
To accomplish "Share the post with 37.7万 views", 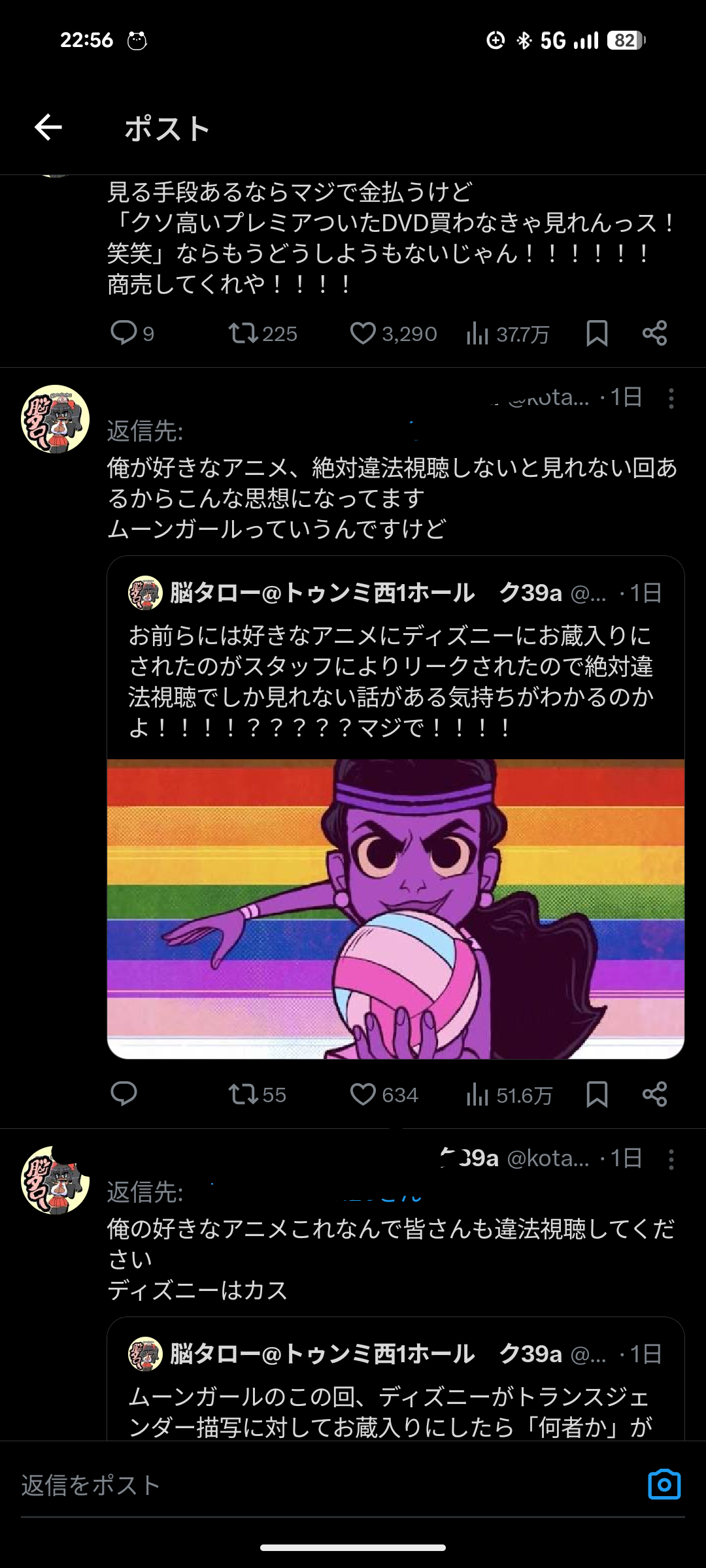I will (x=654, y=334).
